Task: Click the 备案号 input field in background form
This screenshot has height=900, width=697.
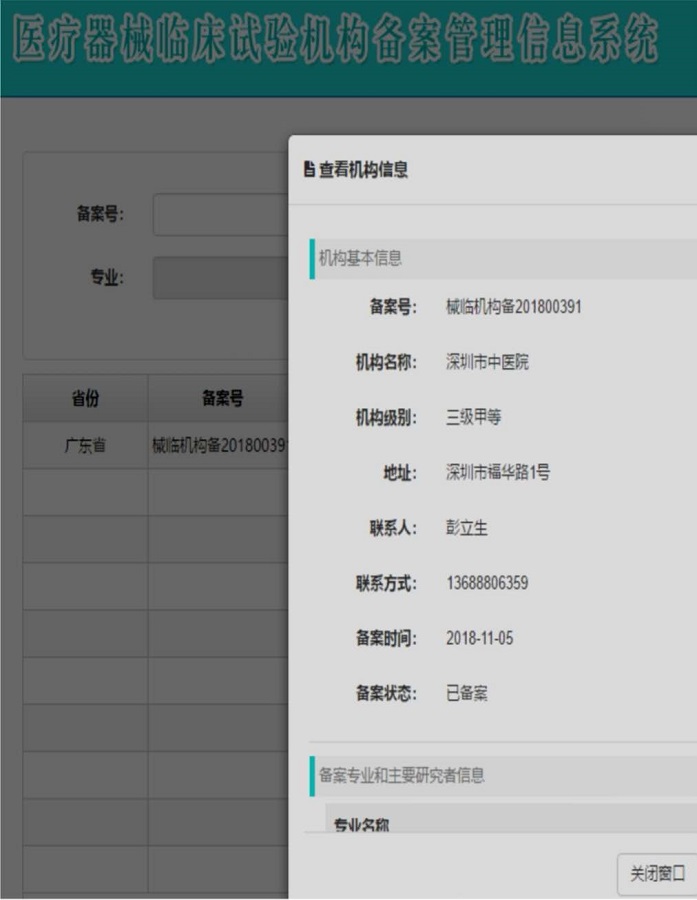Action: pos(221,215)
